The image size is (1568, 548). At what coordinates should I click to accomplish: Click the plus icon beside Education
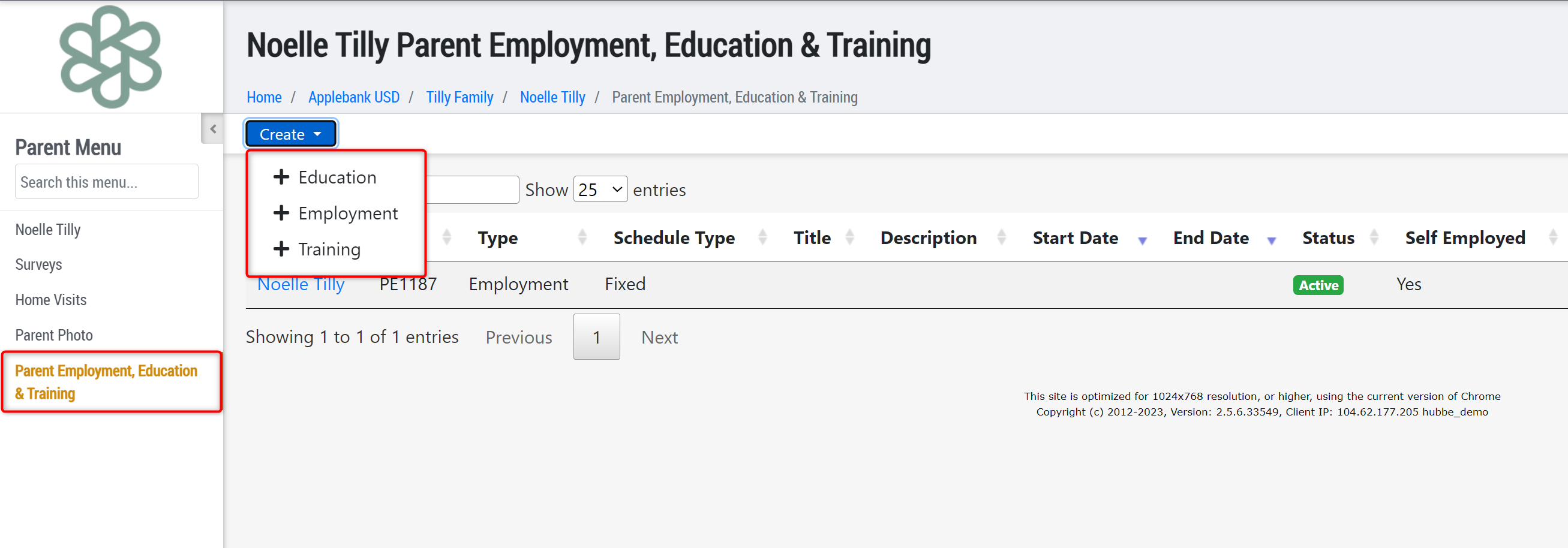pos(281,177)
